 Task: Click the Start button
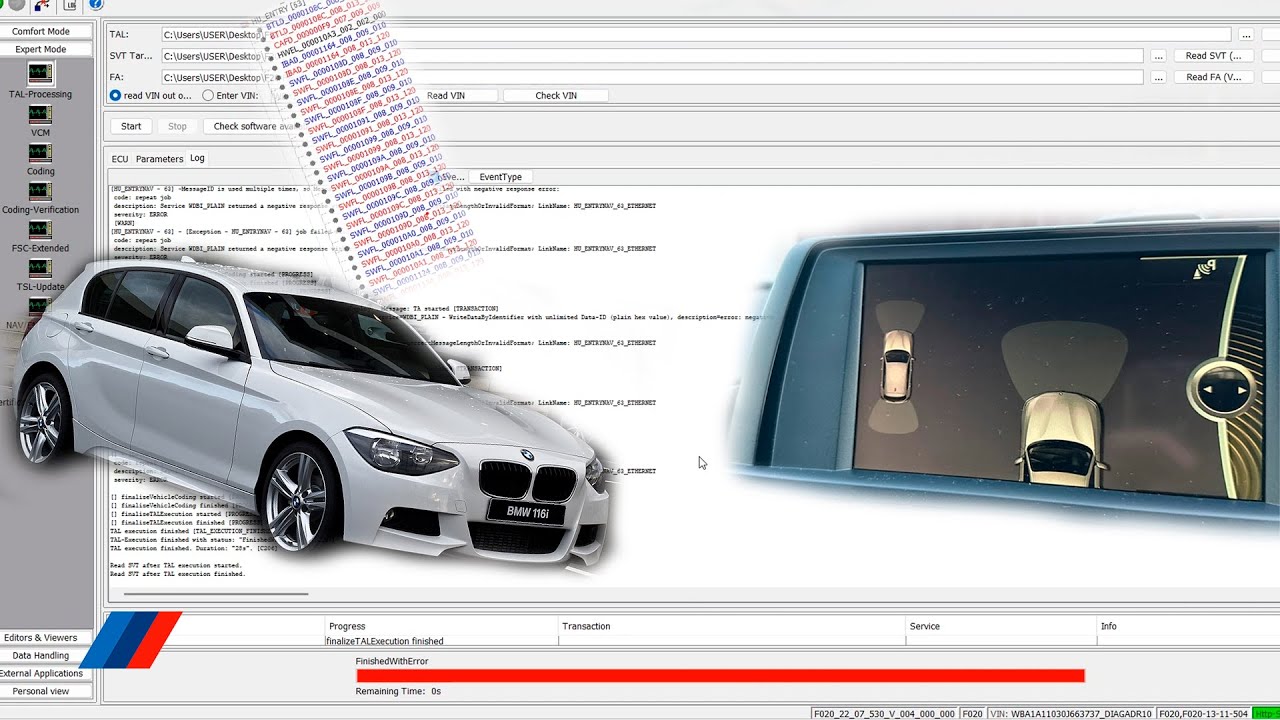click(131, 127)
